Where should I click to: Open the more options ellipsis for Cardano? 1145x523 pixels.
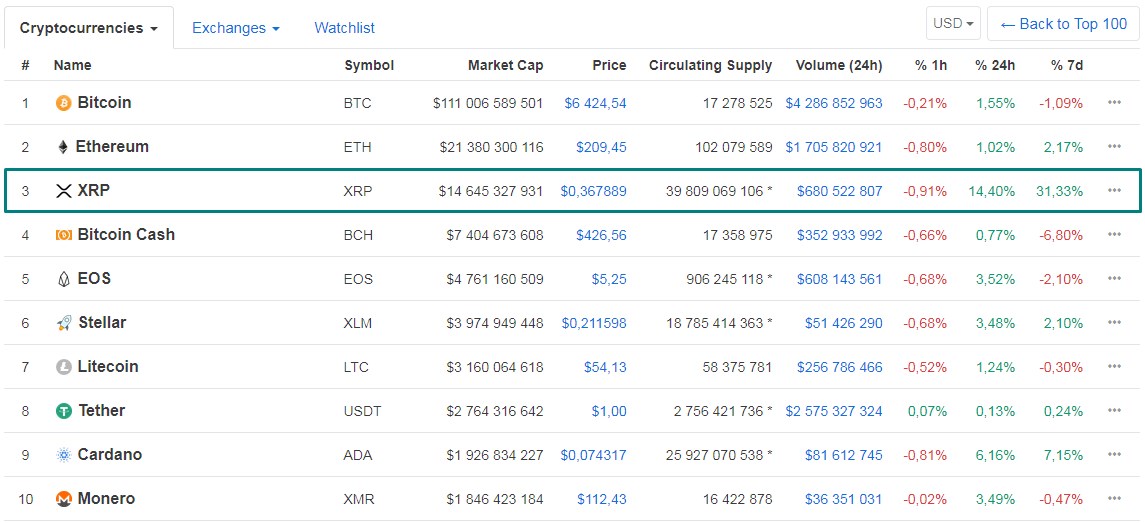(1114, 454)
